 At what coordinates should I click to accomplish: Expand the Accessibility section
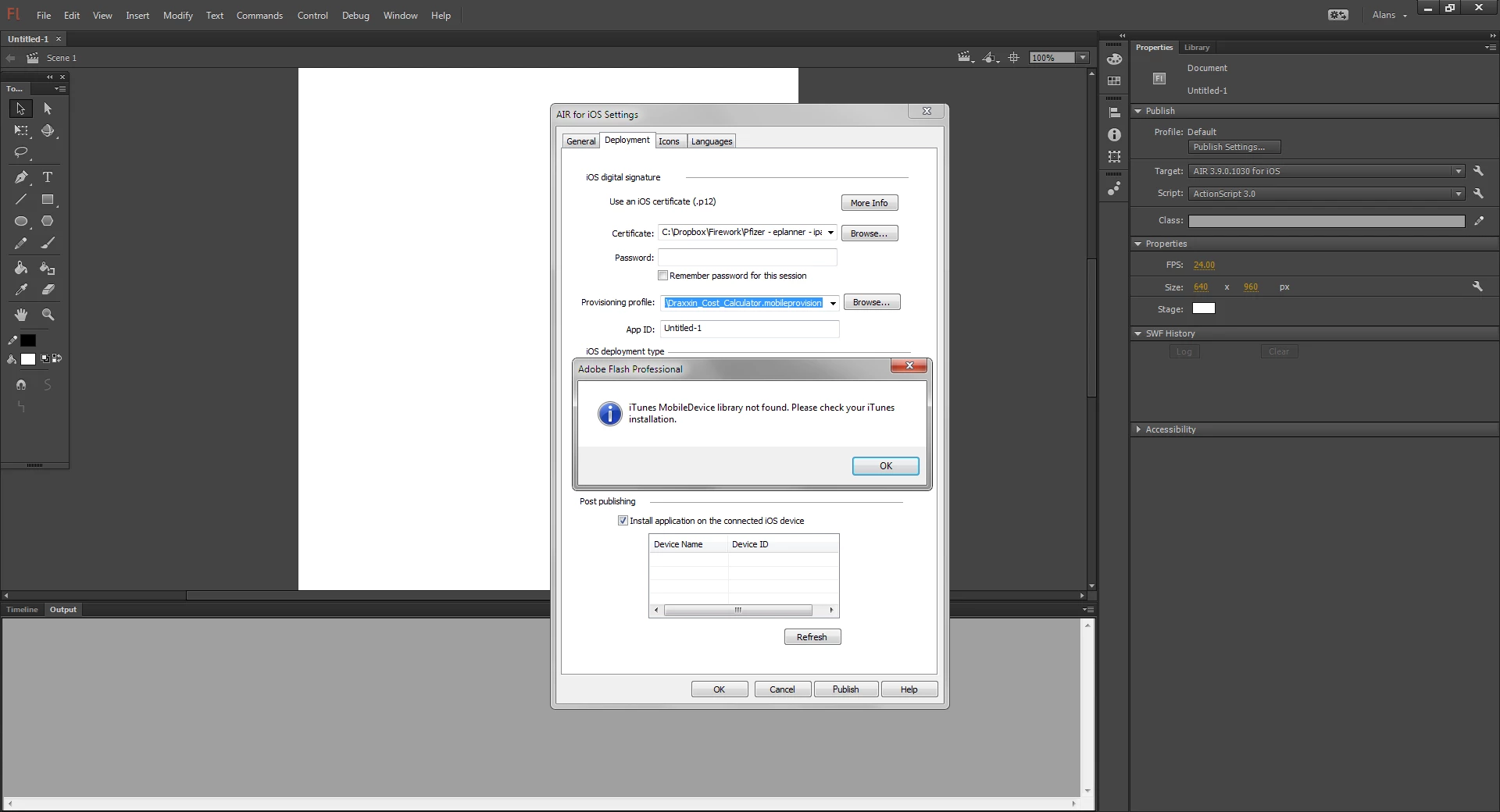click(1138, 429)
